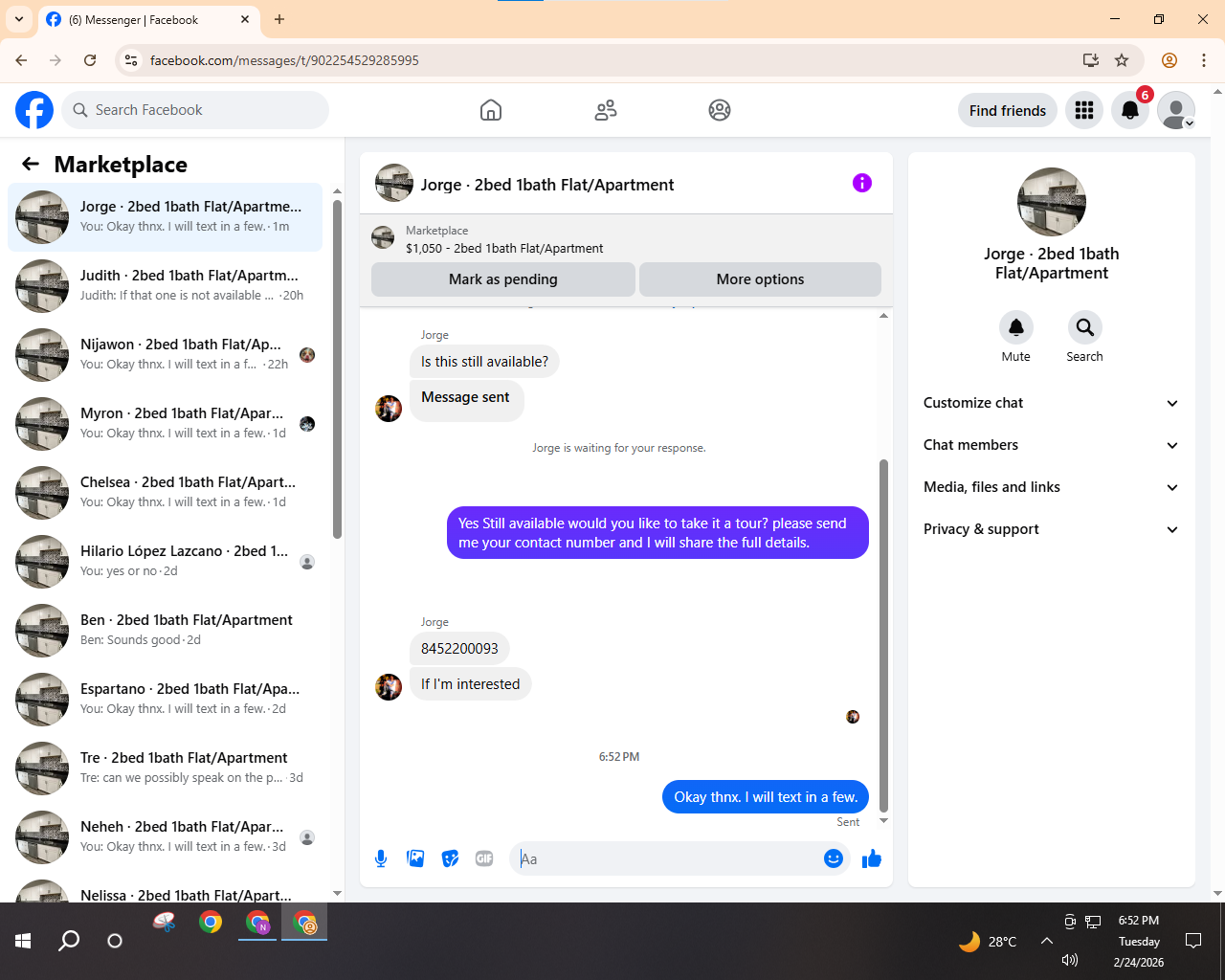Open the Friends icon in top navigation
The height and width of the screenshot is (980, 1225).
pyautogui.click(x=606, y=110)
